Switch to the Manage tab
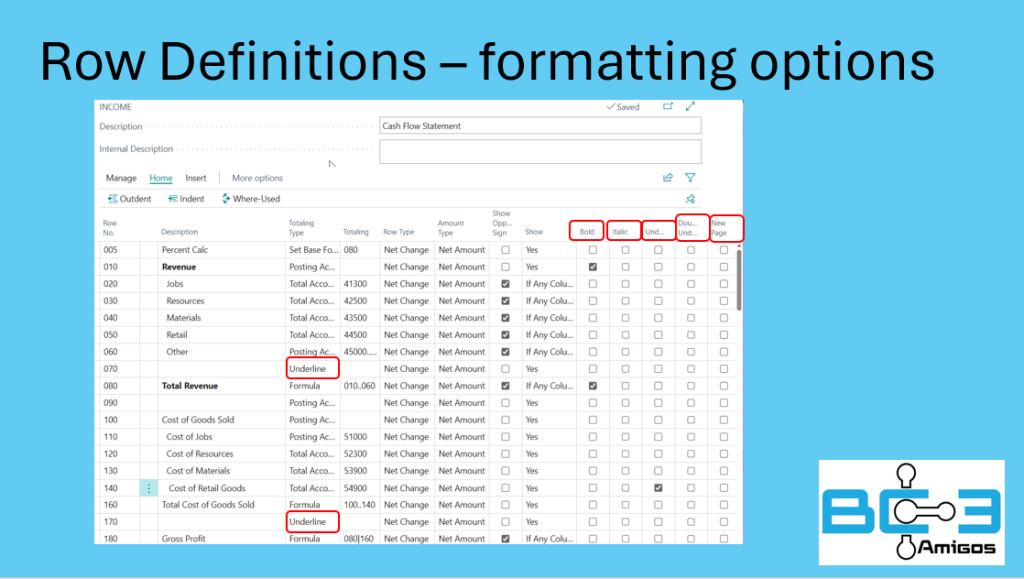This screenshot has width=1024, height=579. click(121, 178)
